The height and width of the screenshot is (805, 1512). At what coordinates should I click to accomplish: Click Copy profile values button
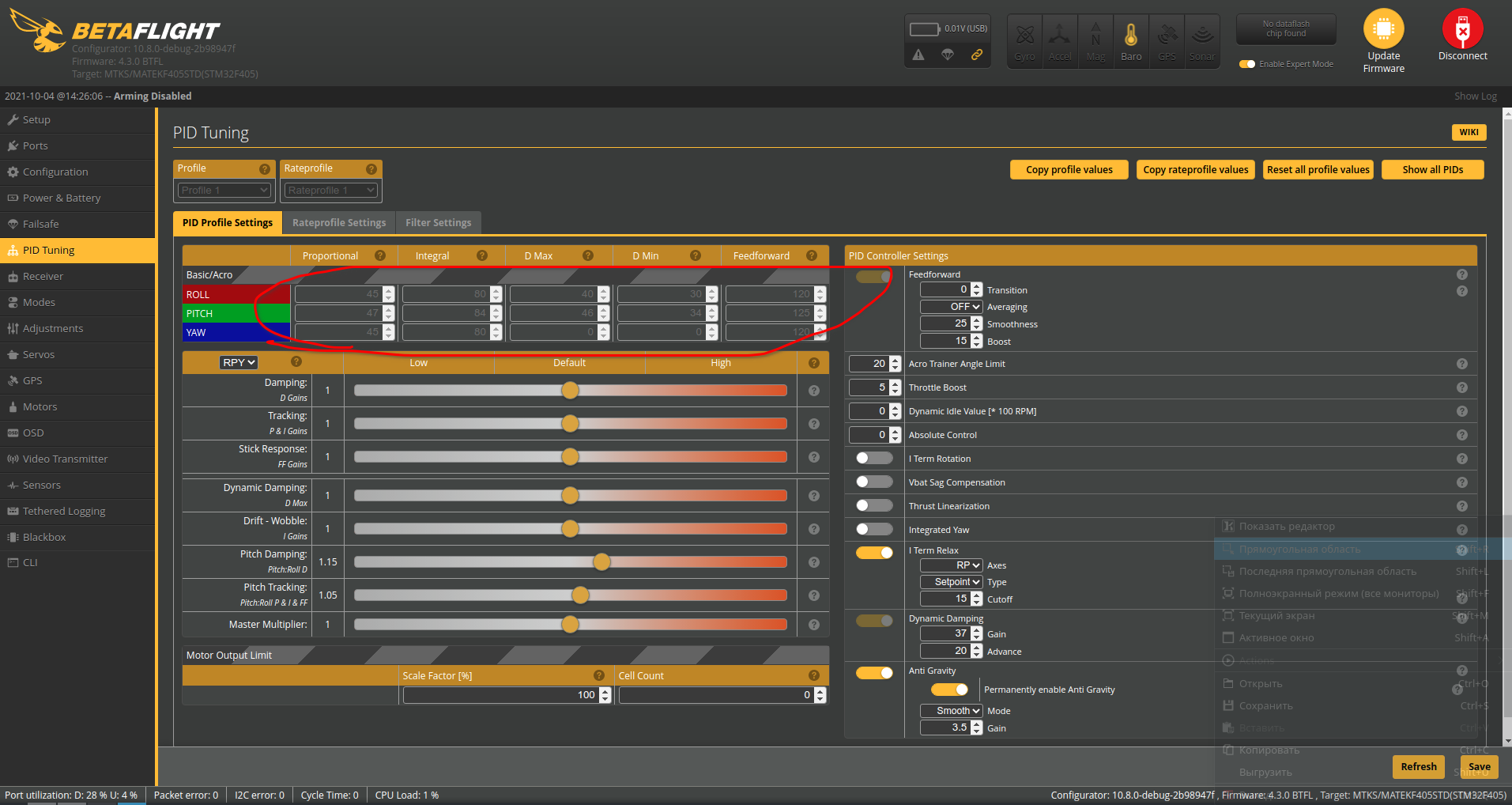point(1069,170)
